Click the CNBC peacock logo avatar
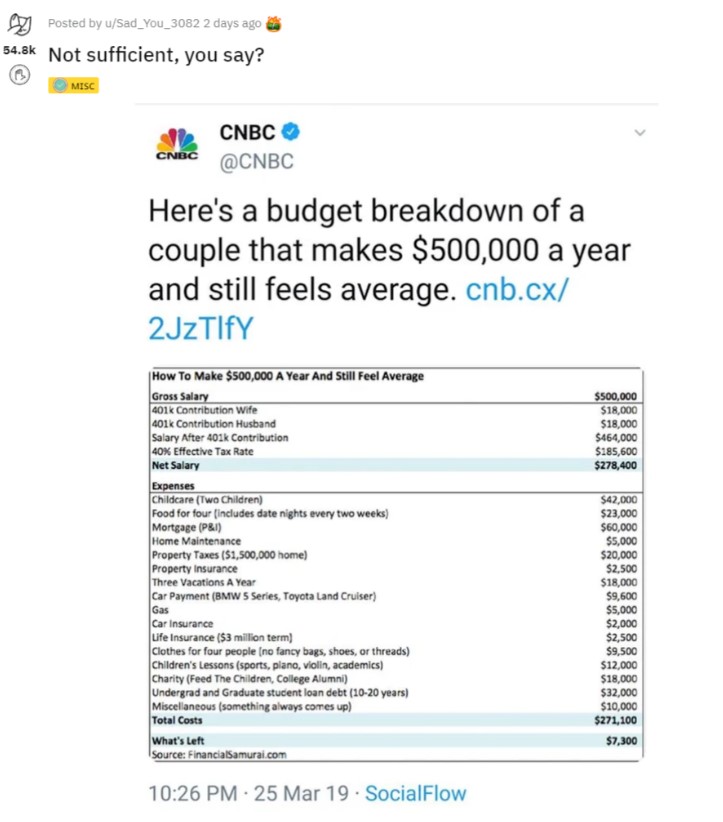 point(177,144)
